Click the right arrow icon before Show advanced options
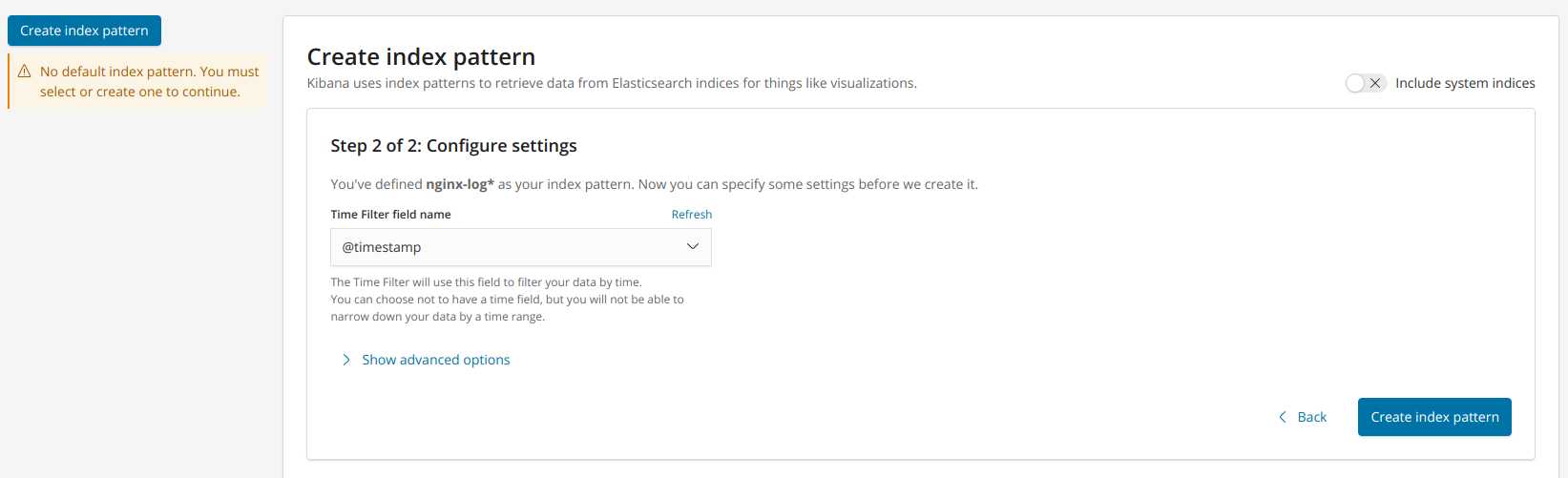This screenshot has width=1568, height=478. pos(346,360)
